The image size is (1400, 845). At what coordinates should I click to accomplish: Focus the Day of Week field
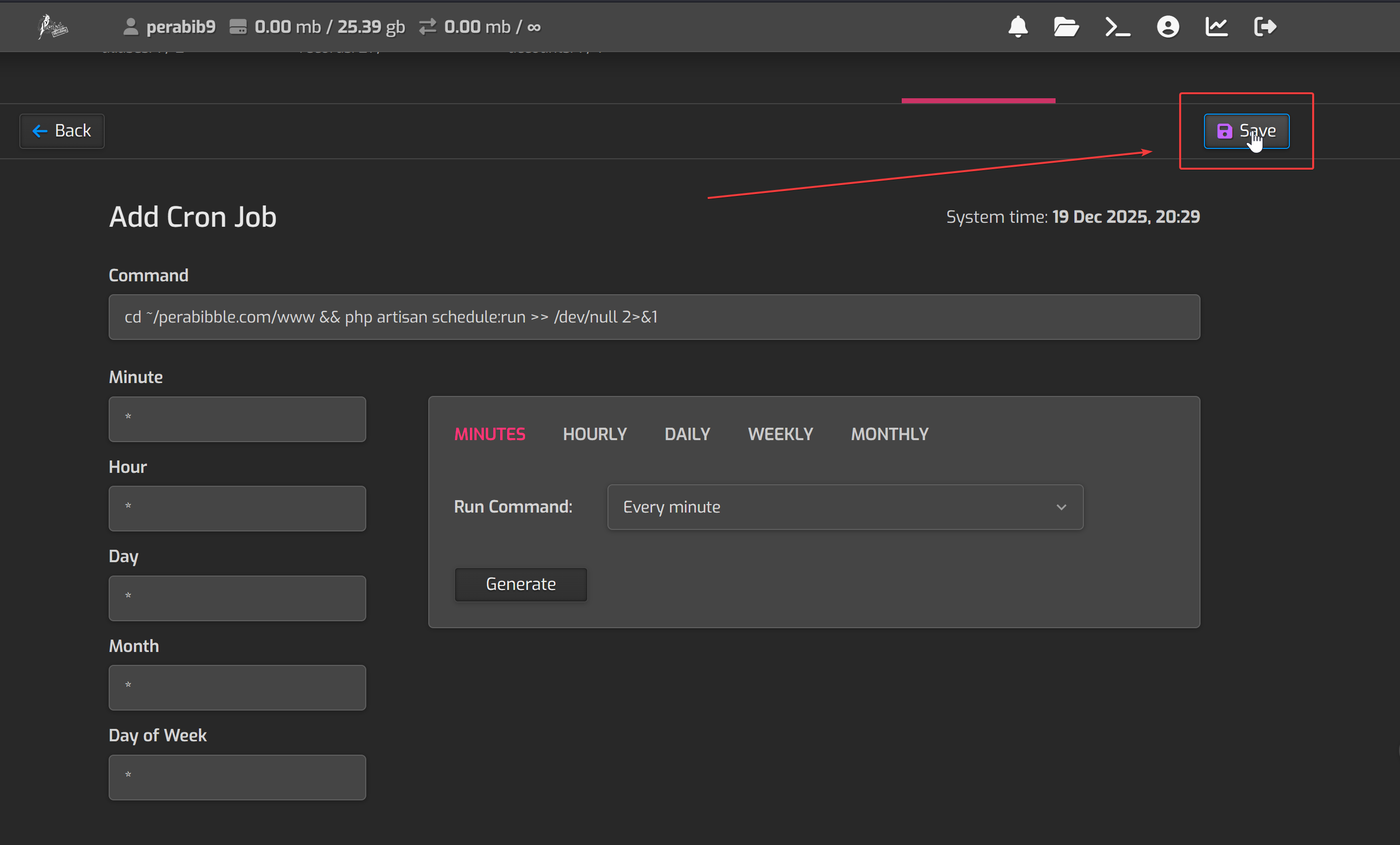pyautogui.click(x=237, y=777)
